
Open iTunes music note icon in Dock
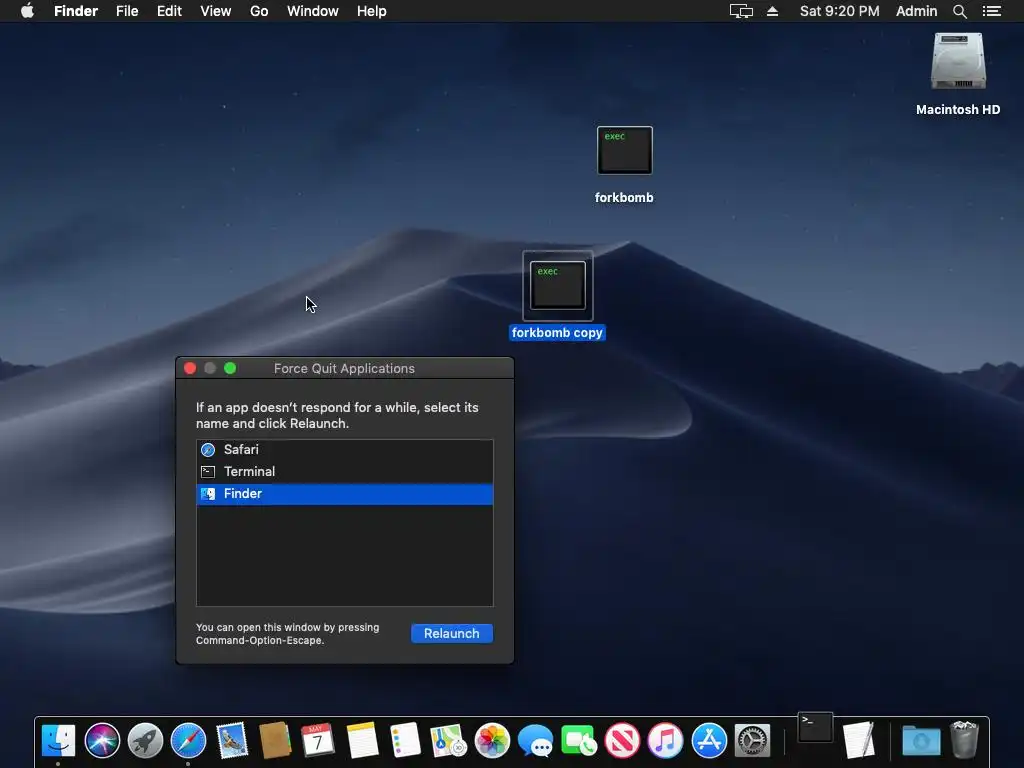pos(665,741)
